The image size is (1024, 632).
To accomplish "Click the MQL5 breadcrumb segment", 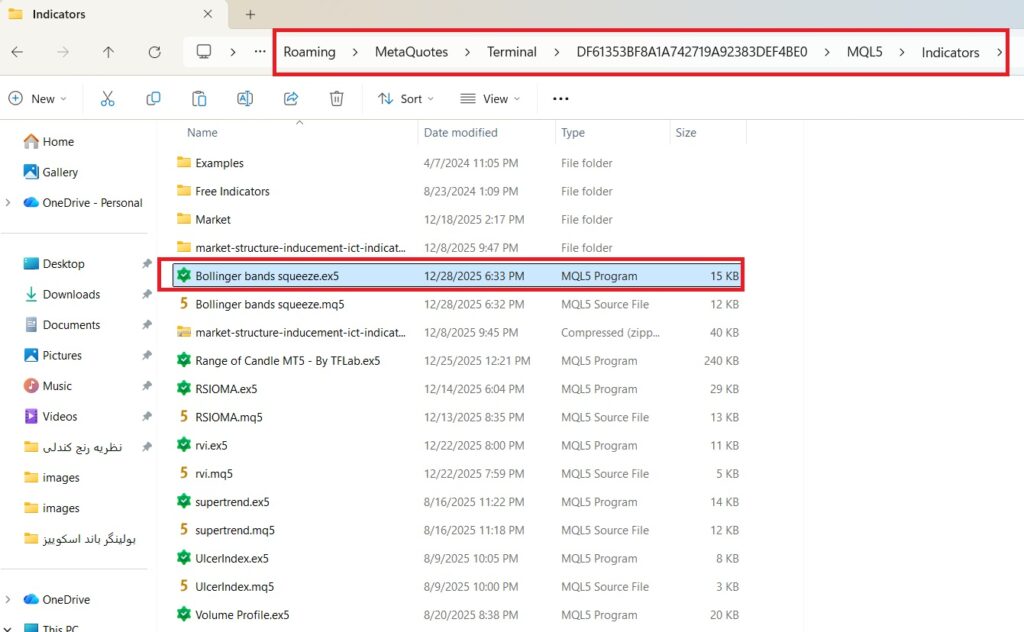I will pyautogui.click(x=864, y=52).
